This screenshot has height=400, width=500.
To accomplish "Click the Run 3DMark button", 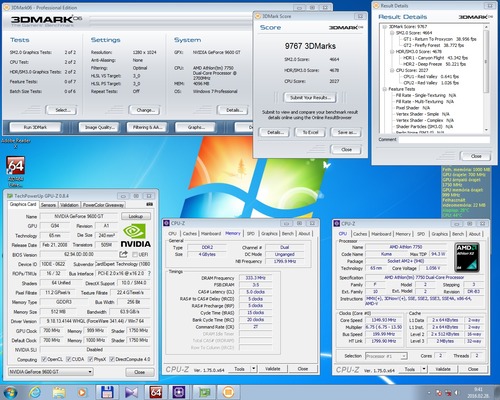I will 35,127.
